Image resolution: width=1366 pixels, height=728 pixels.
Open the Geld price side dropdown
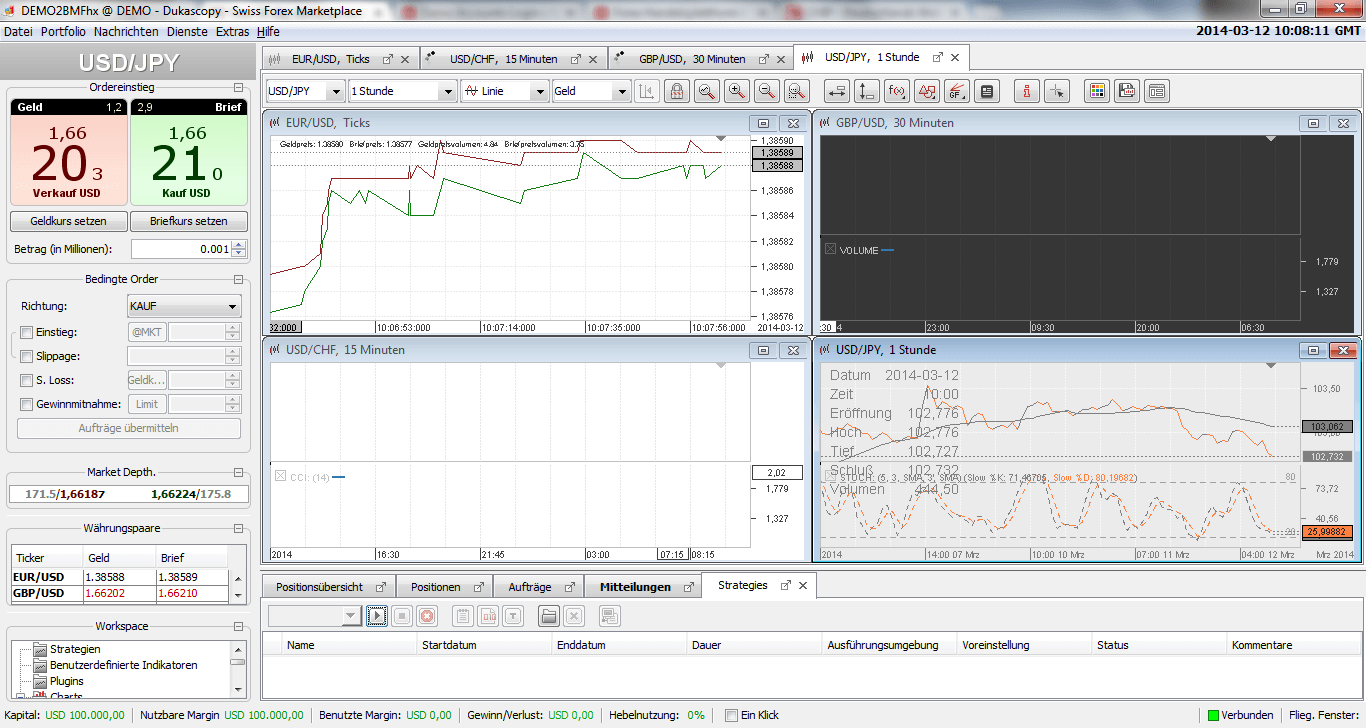pyautogui.click(x=622, y=91)
